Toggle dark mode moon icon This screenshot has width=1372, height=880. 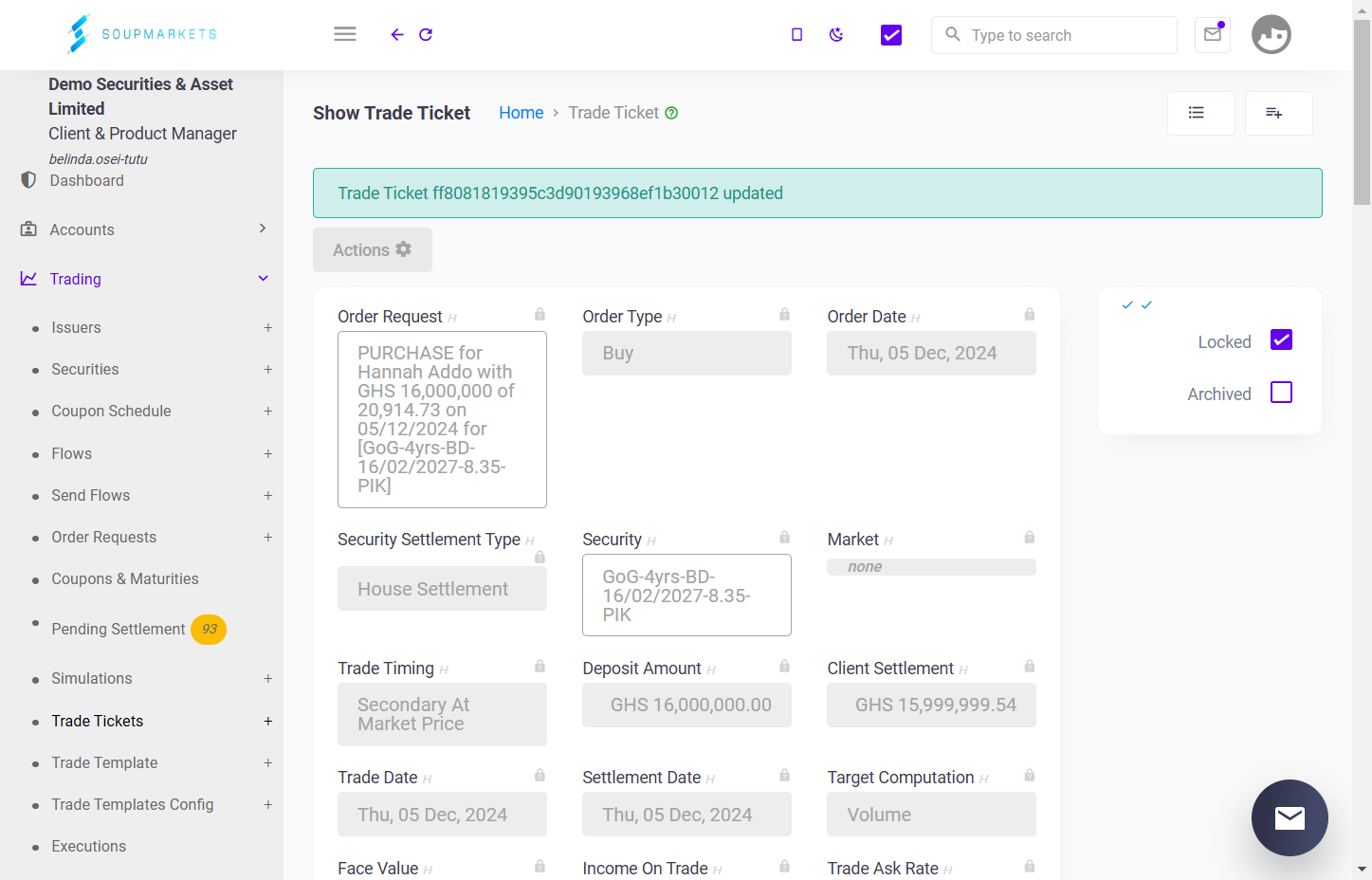pyautogui.click(x=836, y=35)
